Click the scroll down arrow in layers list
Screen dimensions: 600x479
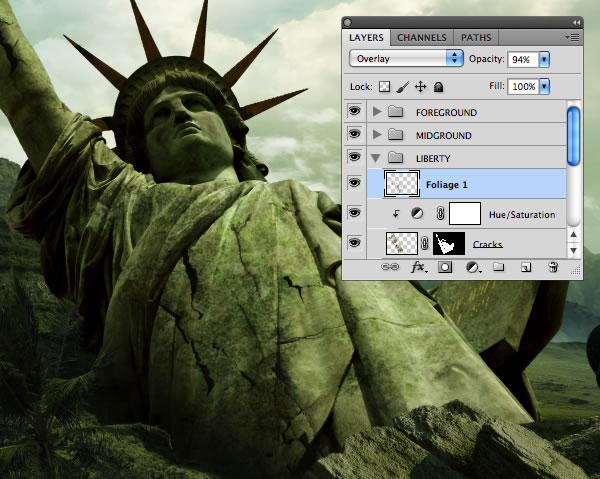(x=573, y=251)
